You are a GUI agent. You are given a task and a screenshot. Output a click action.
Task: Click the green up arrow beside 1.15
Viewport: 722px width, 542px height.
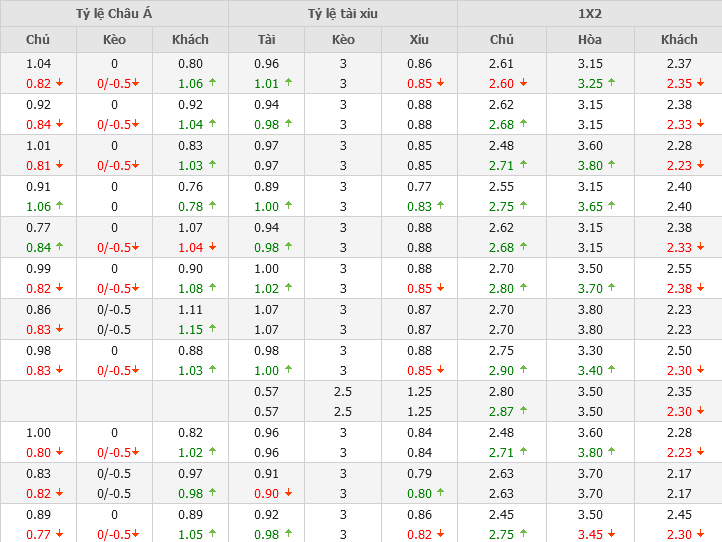[x=211, y=330]
